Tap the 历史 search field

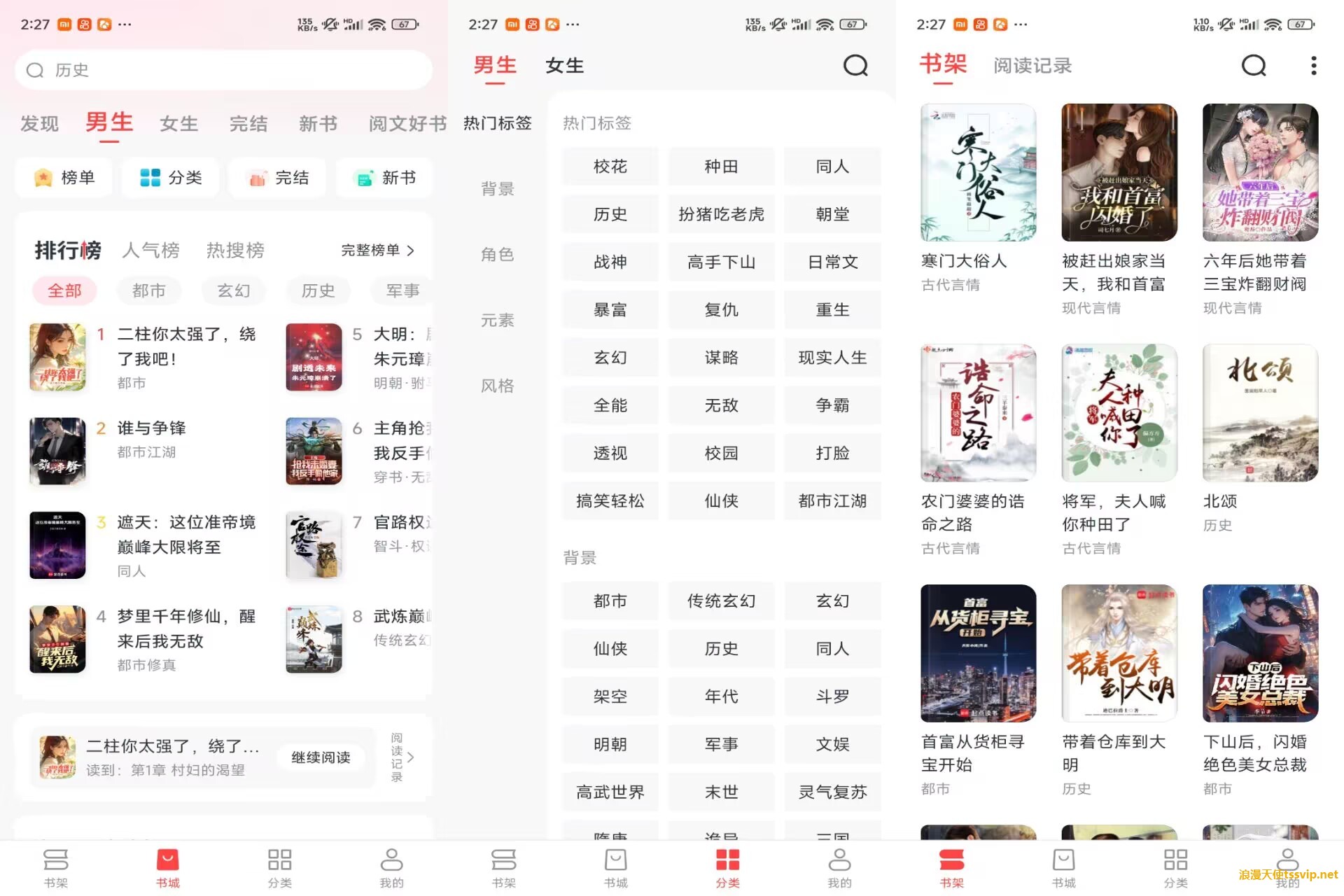pyautogui.click(x=223, y=70)
